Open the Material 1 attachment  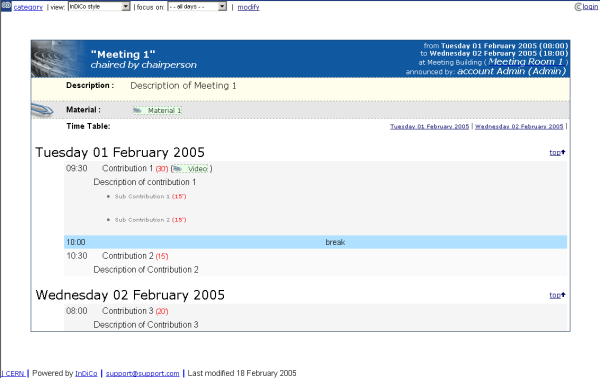(157, 111)
